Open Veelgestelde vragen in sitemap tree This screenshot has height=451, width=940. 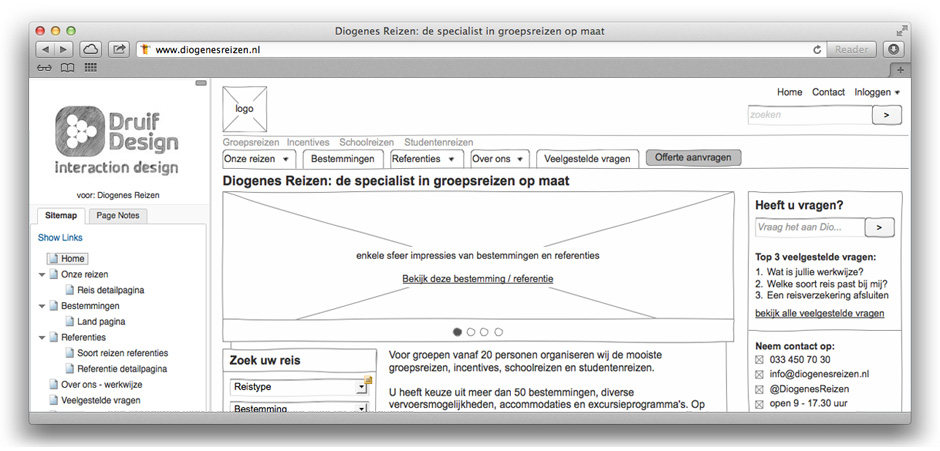tap(101, 400)
